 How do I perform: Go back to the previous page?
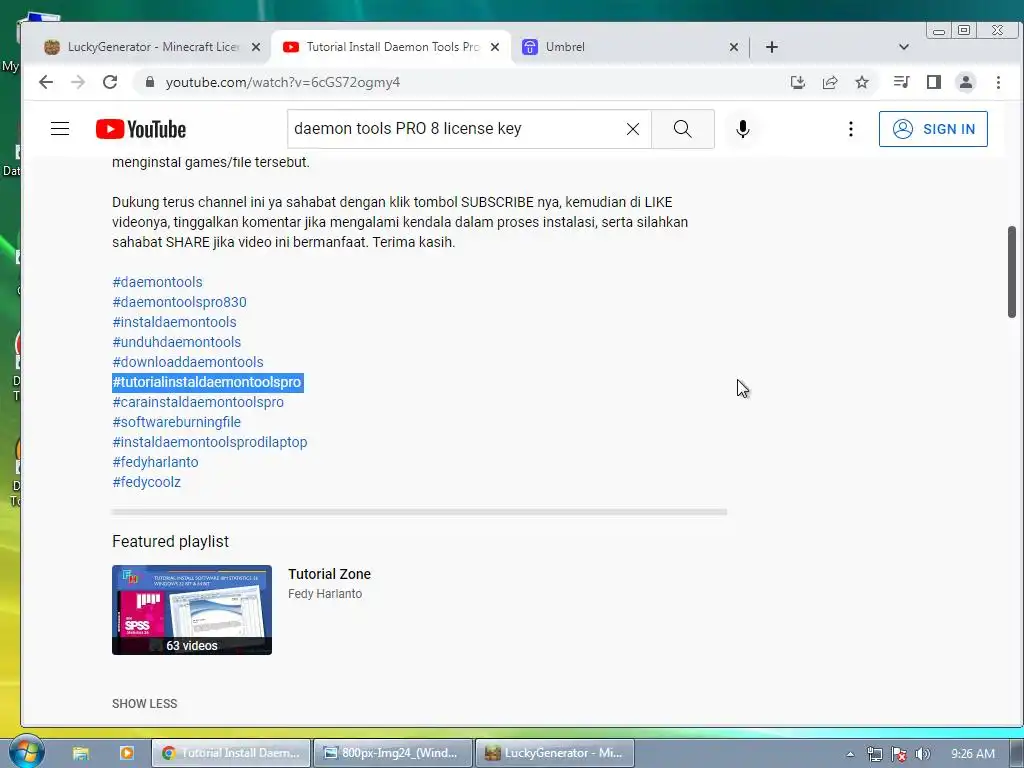46,82
